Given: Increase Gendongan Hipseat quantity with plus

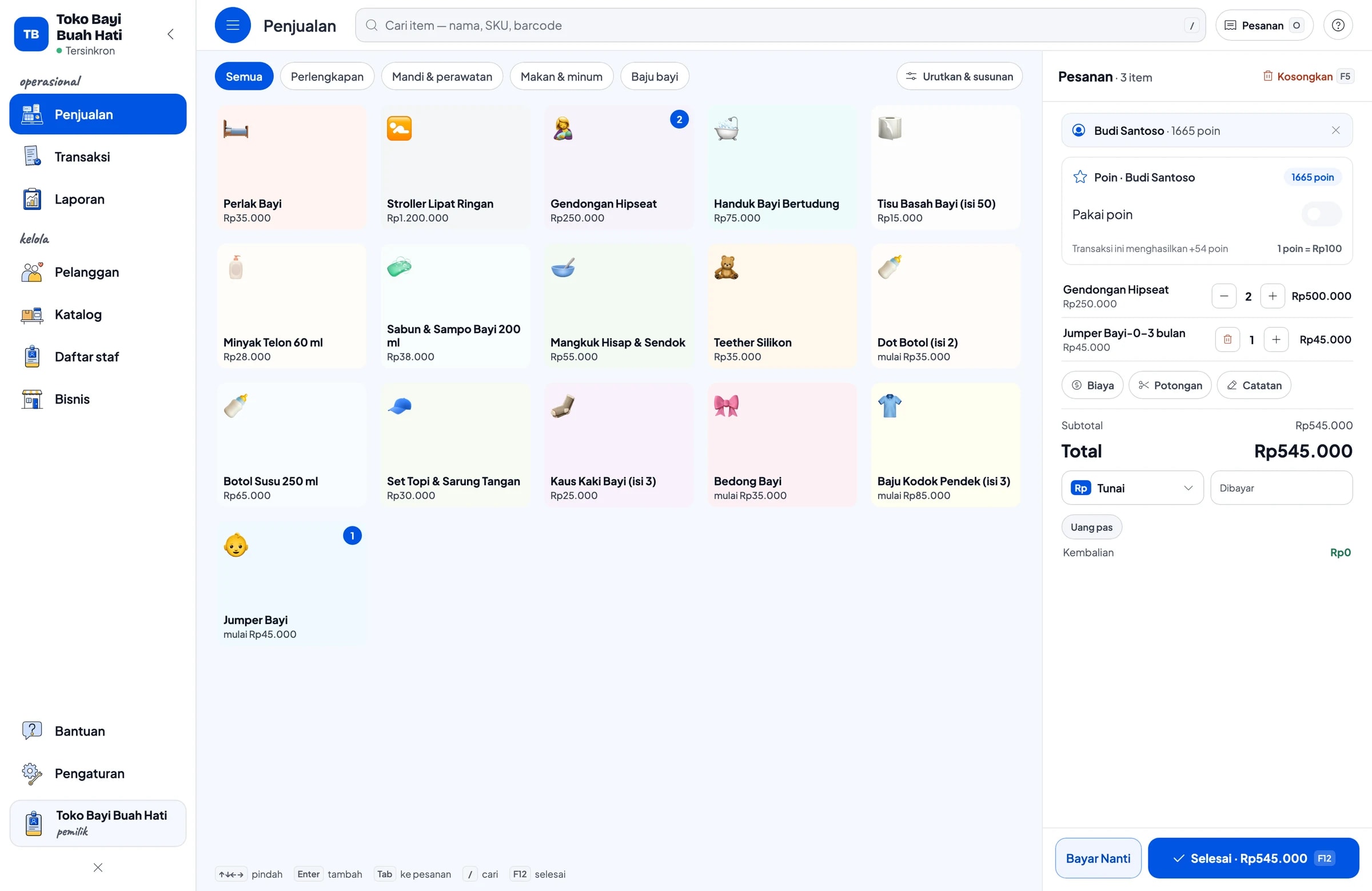Looking at the screenshot, I should point(1273,295).
